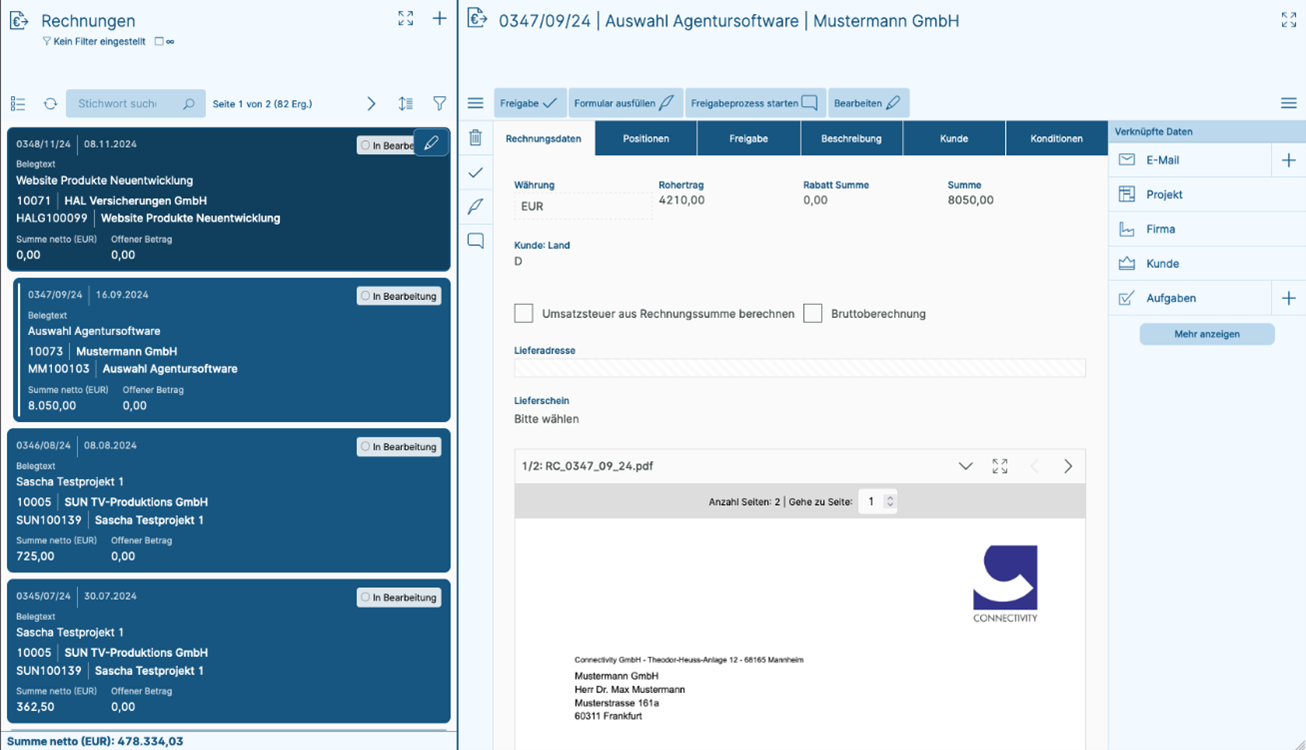The image size is (1306, 750).
Task: Open comment icon in left action sidebar
Action: (x=475, y=241)
